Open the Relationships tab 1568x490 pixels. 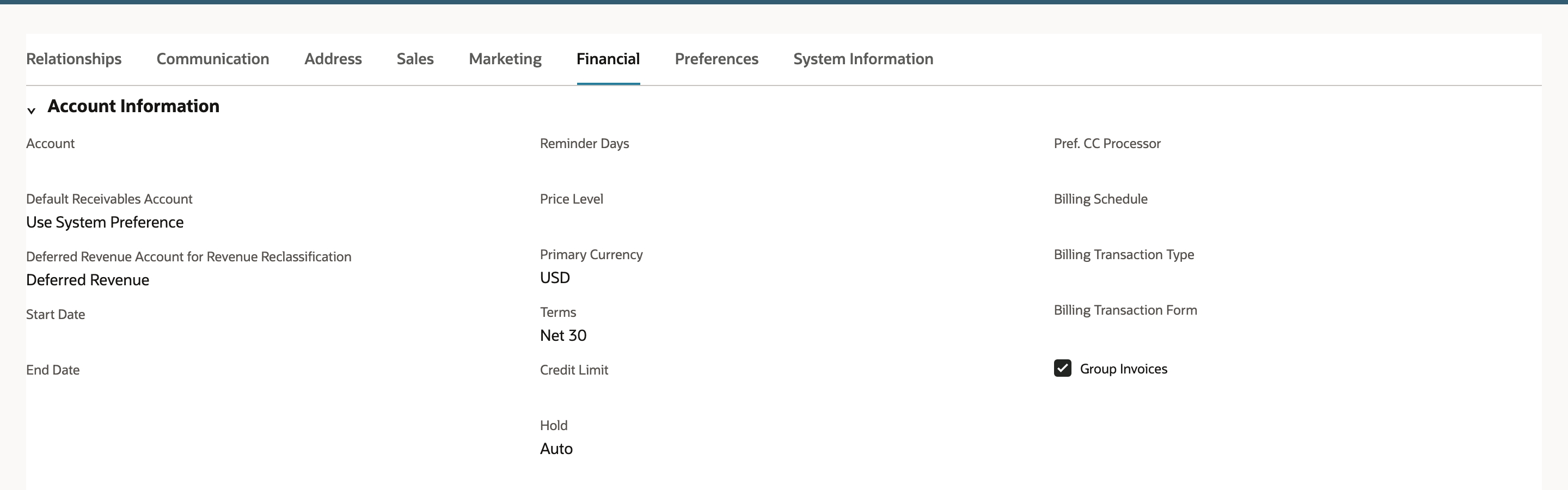(x=73, y=59)
